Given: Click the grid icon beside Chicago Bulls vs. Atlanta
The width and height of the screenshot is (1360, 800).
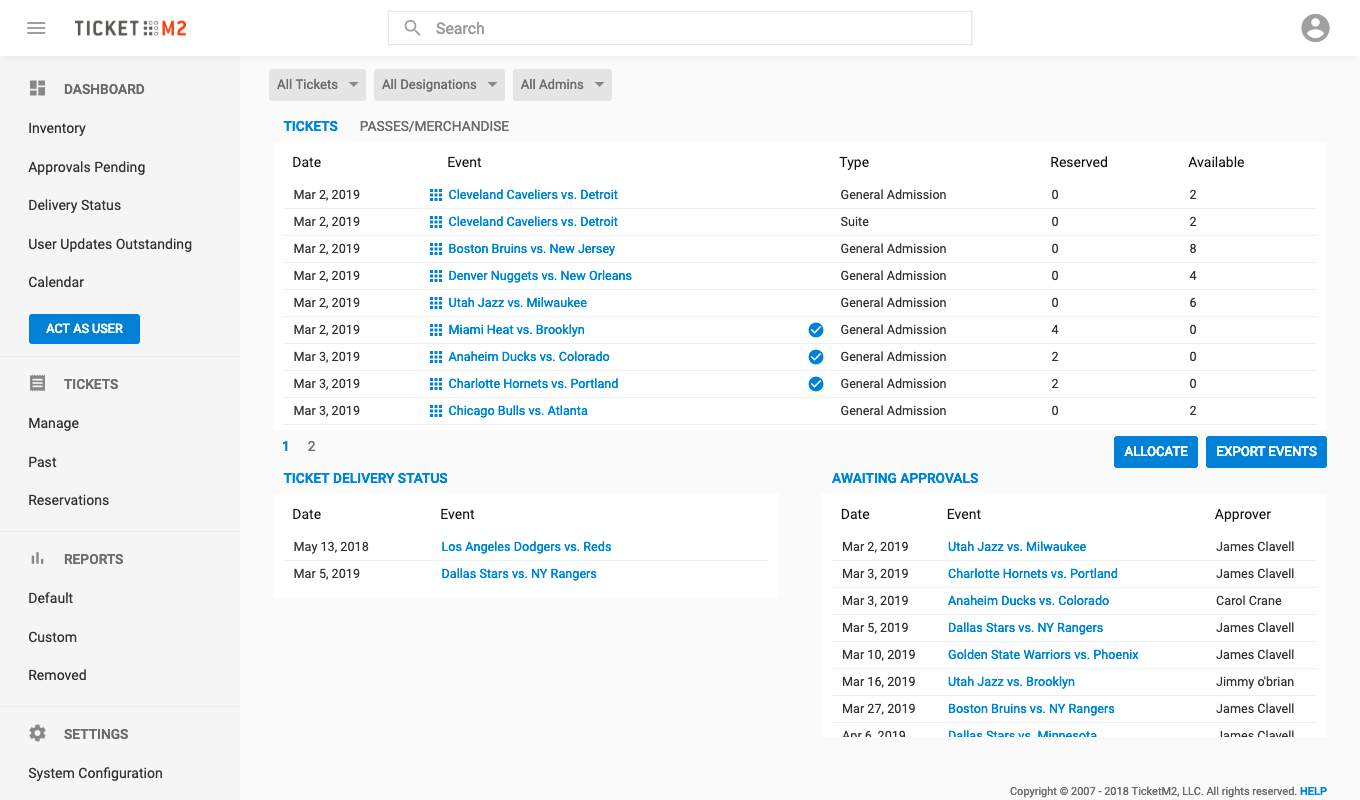Looking at the screenshot, I should pyautogui.click(x=435, y=411).
